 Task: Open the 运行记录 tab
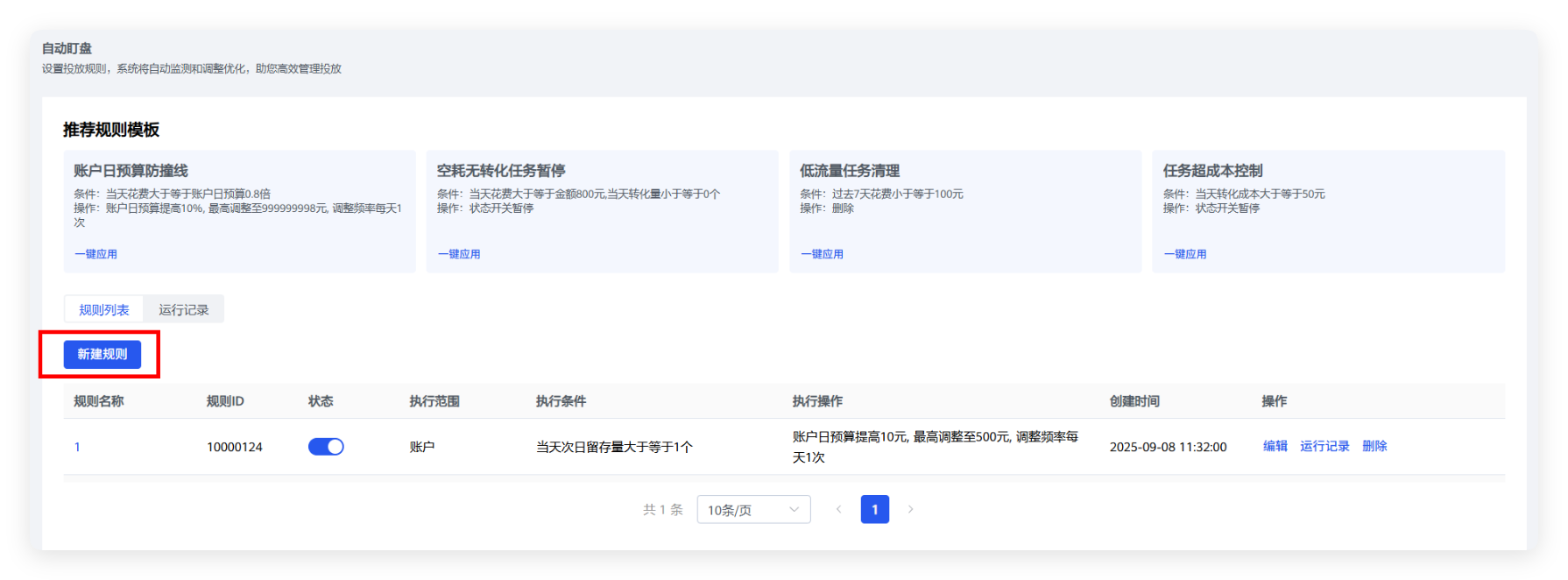184,309
